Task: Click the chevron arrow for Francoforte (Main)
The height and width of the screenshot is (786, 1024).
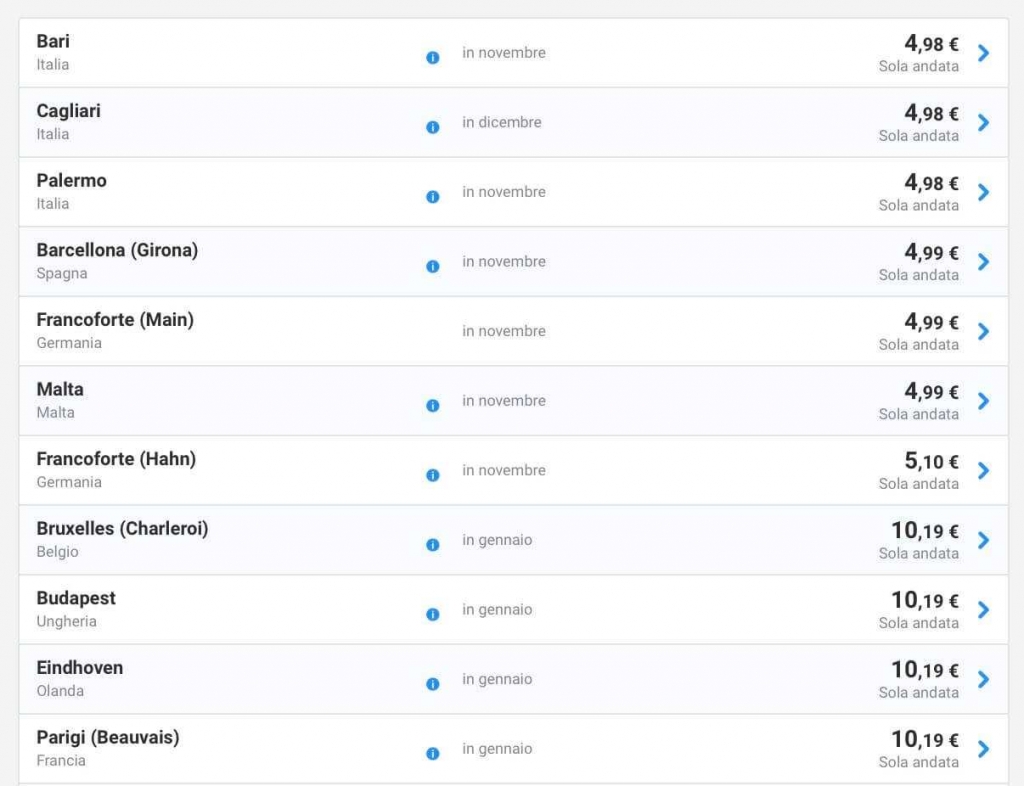Action: click(983, 331)
